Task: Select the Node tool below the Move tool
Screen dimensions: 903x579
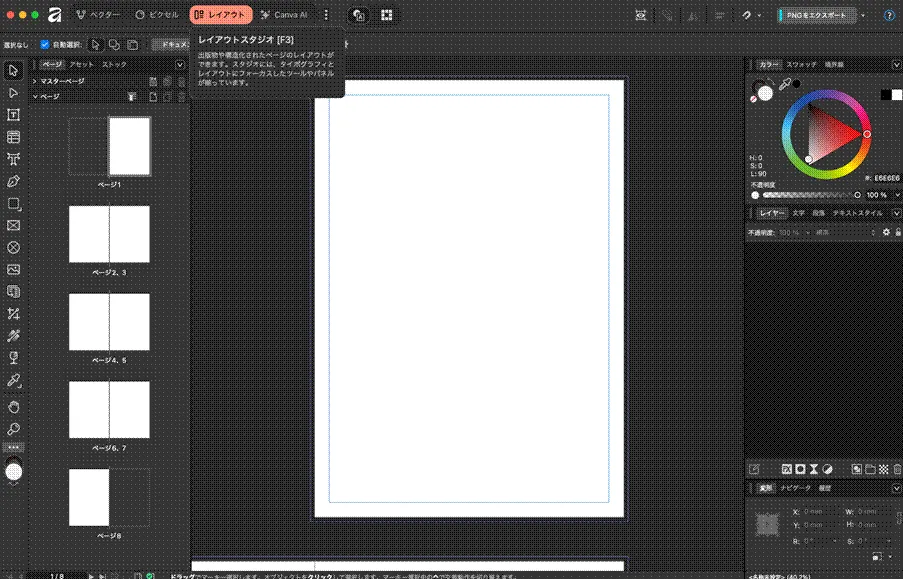Action: pos(13,93)
